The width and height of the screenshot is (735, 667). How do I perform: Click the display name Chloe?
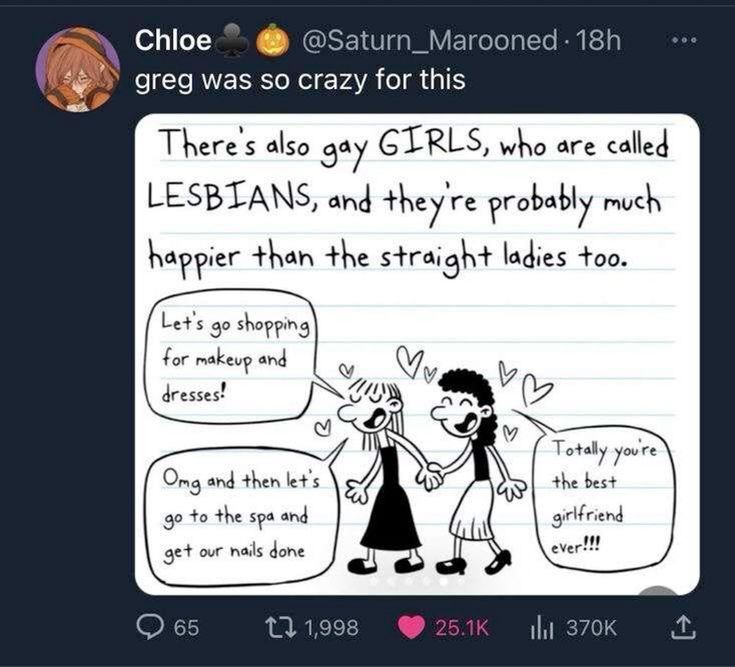click(173, 41)
